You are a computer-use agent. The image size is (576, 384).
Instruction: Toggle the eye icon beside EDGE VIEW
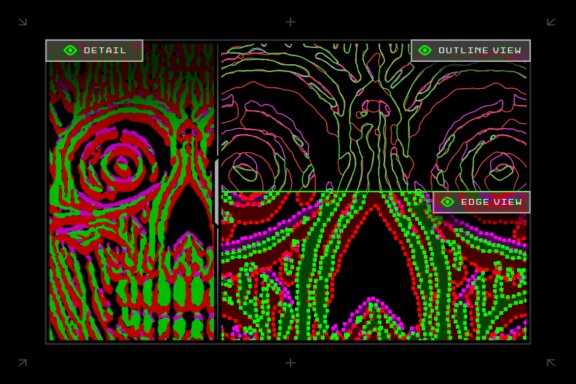pyautogui.click(x=447, y=202)
